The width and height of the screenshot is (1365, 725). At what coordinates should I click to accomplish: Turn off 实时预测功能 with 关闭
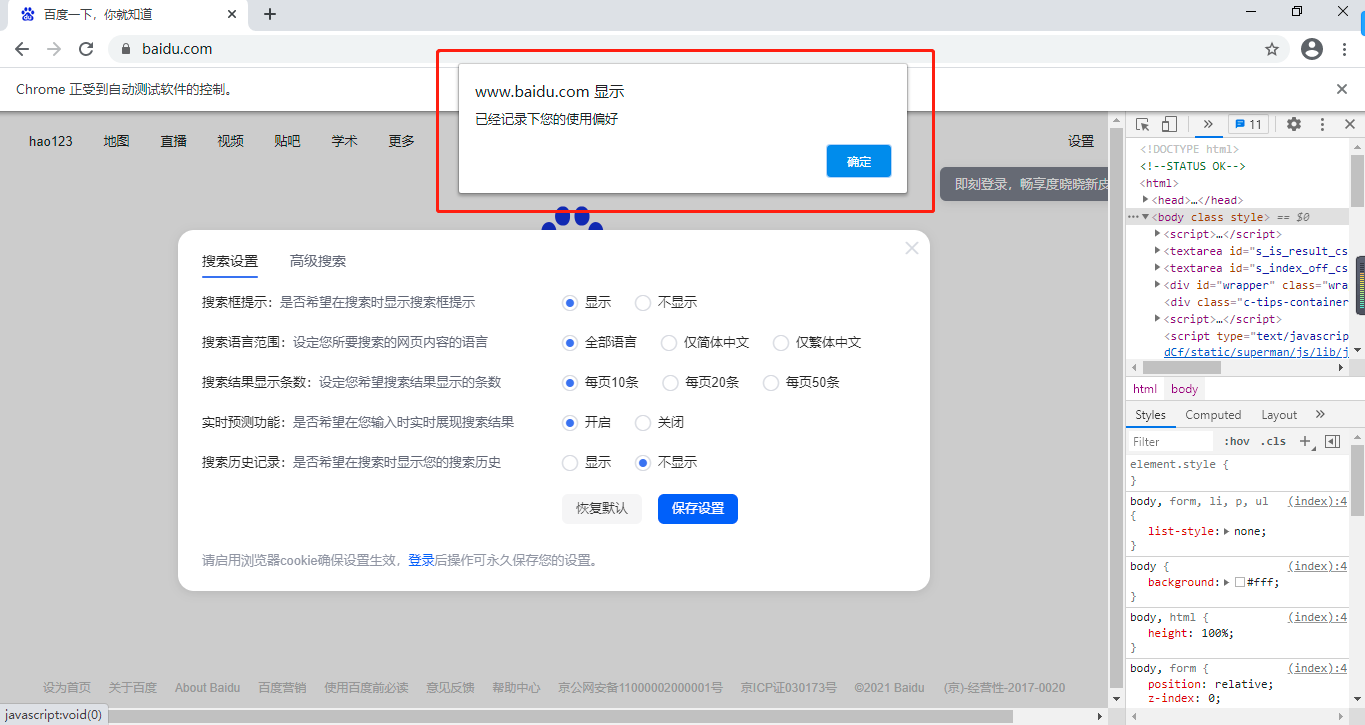click(x=643, y=422)
